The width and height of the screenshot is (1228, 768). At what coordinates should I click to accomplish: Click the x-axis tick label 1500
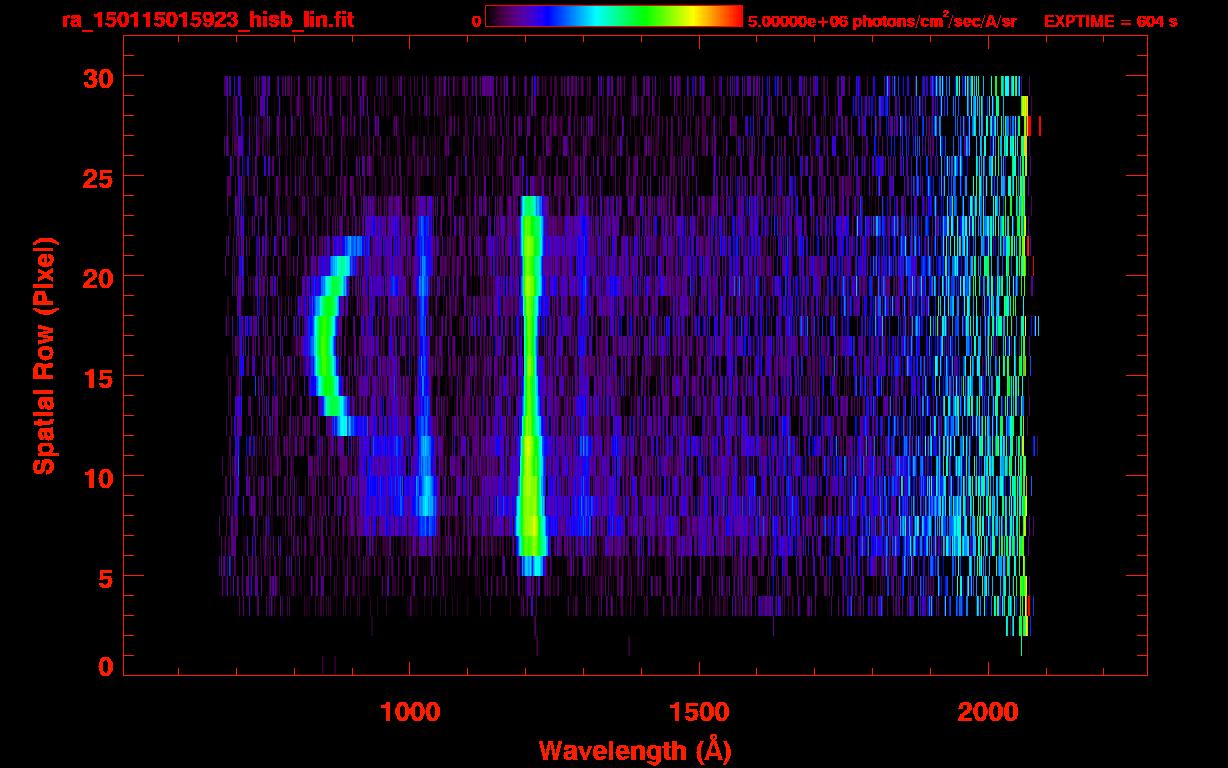tap(699, 711)
